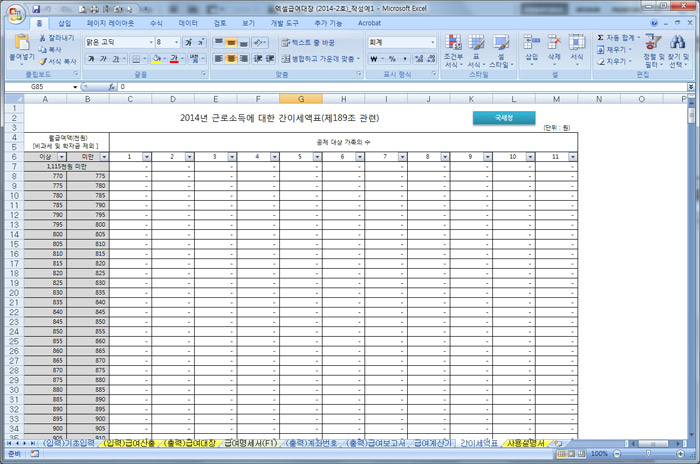Image resolution: width=700 pixels, height=464 pixels.
Task: Switch to 급여명세서(F1) sheet tab
Action: pyautogui.click(x=251, y=443)
